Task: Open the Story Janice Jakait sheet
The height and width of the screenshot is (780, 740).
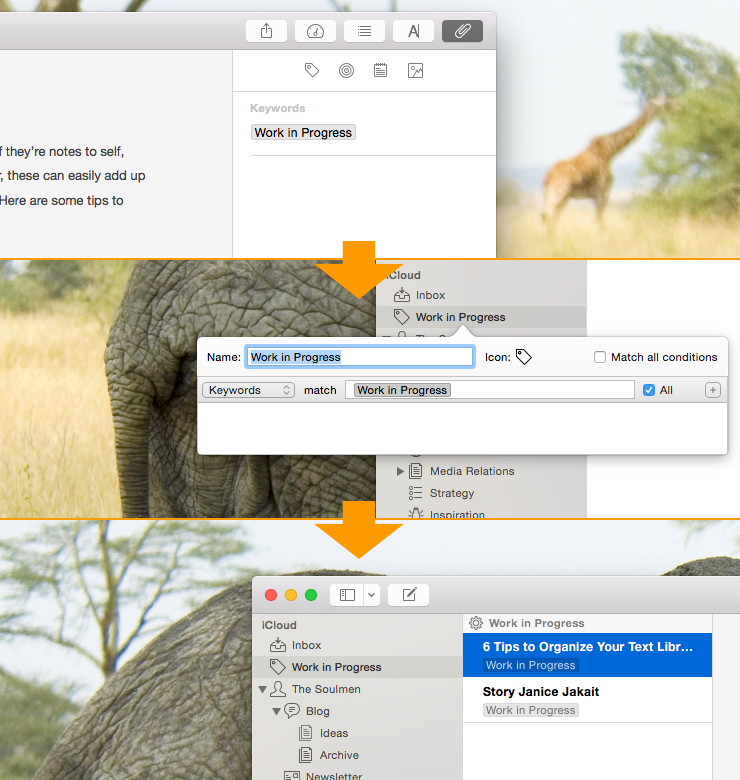Action: click(x=587, y=700)
